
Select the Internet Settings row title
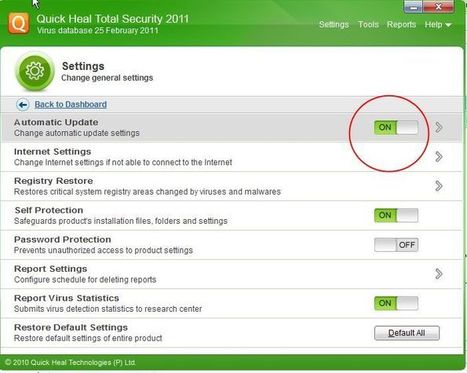point(52,152)
